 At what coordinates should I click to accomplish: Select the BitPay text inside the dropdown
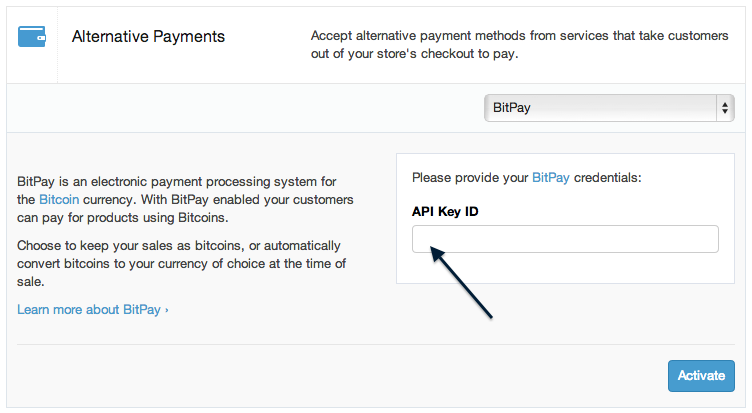pos(511,108)
